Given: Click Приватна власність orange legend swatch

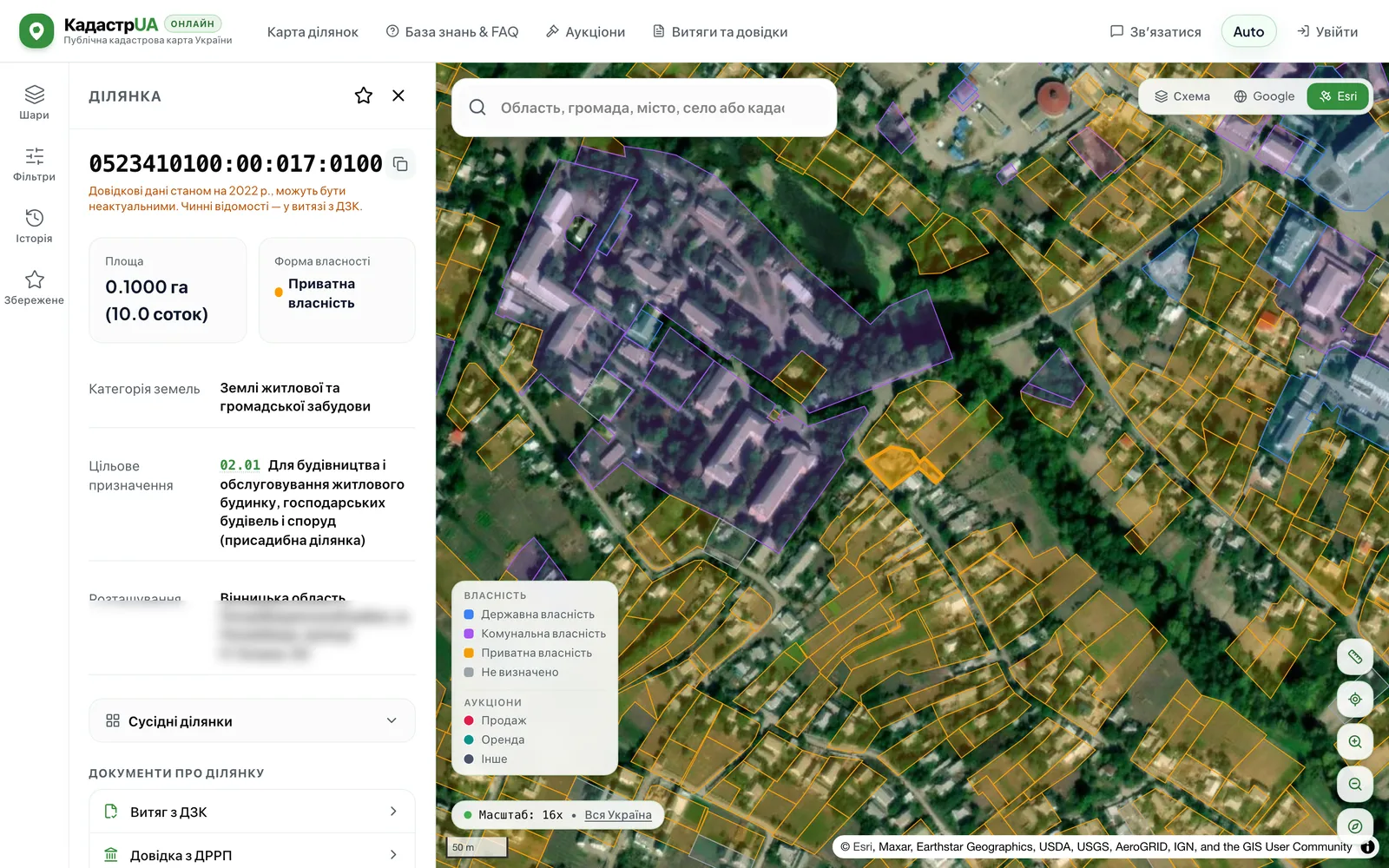Looking at the screenshot, I should pos(469,653).
